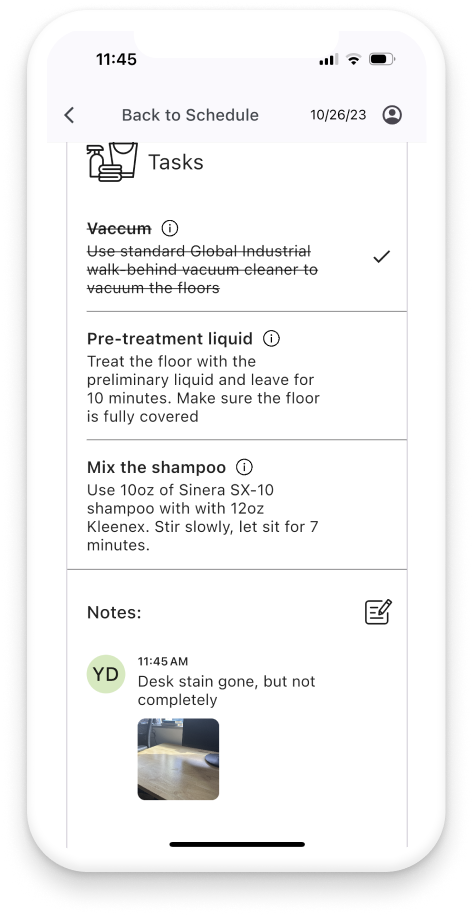Open the desk stain photo thumbnail
Viewport: 472px width, 916px height.
tap(178, 759)
